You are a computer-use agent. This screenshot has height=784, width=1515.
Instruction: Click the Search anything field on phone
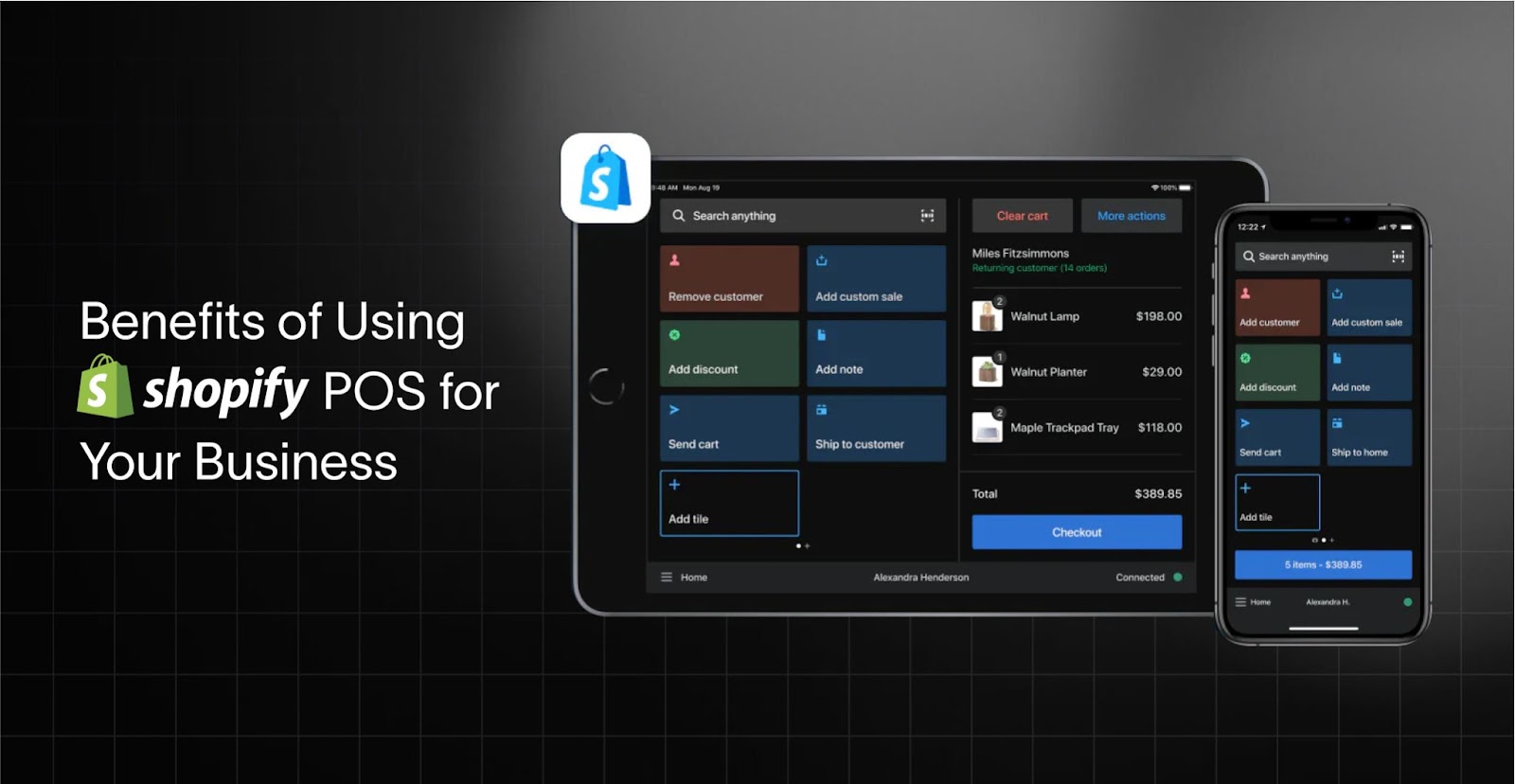point(1323,257)
